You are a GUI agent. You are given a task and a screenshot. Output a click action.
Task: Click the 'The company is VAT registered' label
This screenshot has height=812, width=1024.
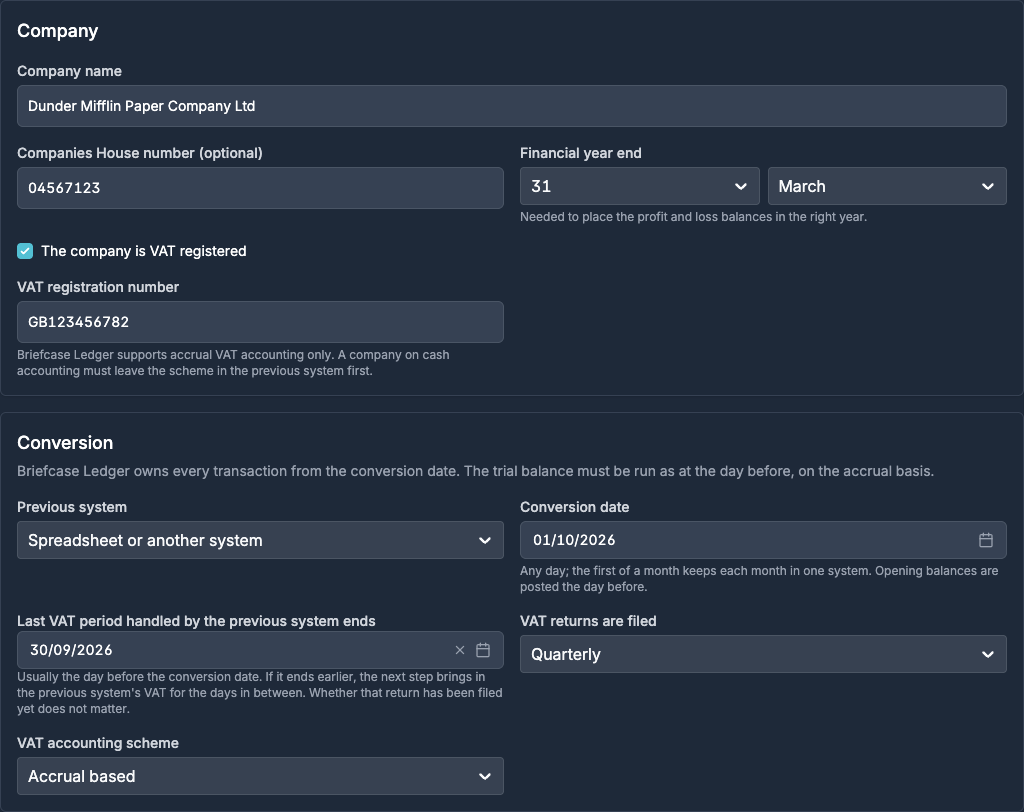[x=144, y=251]
